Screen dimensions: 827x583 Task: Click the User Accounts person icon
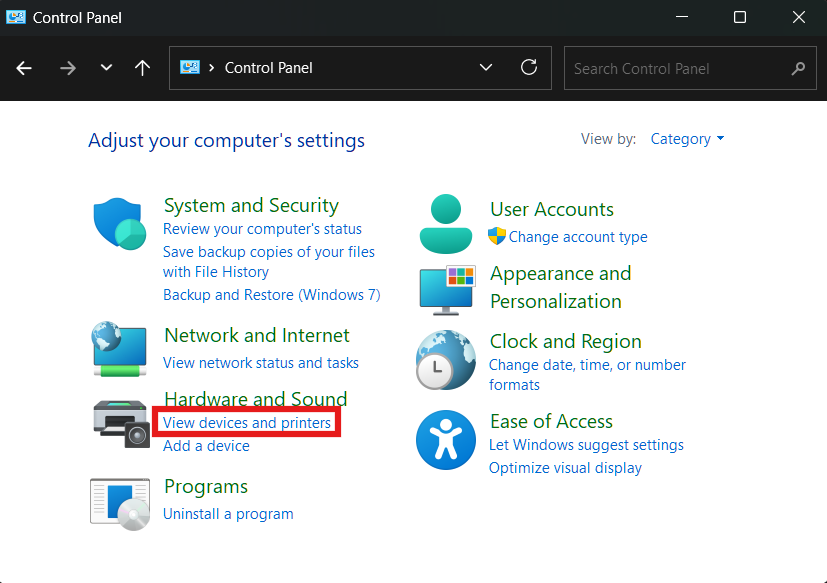tap(445, 223)
